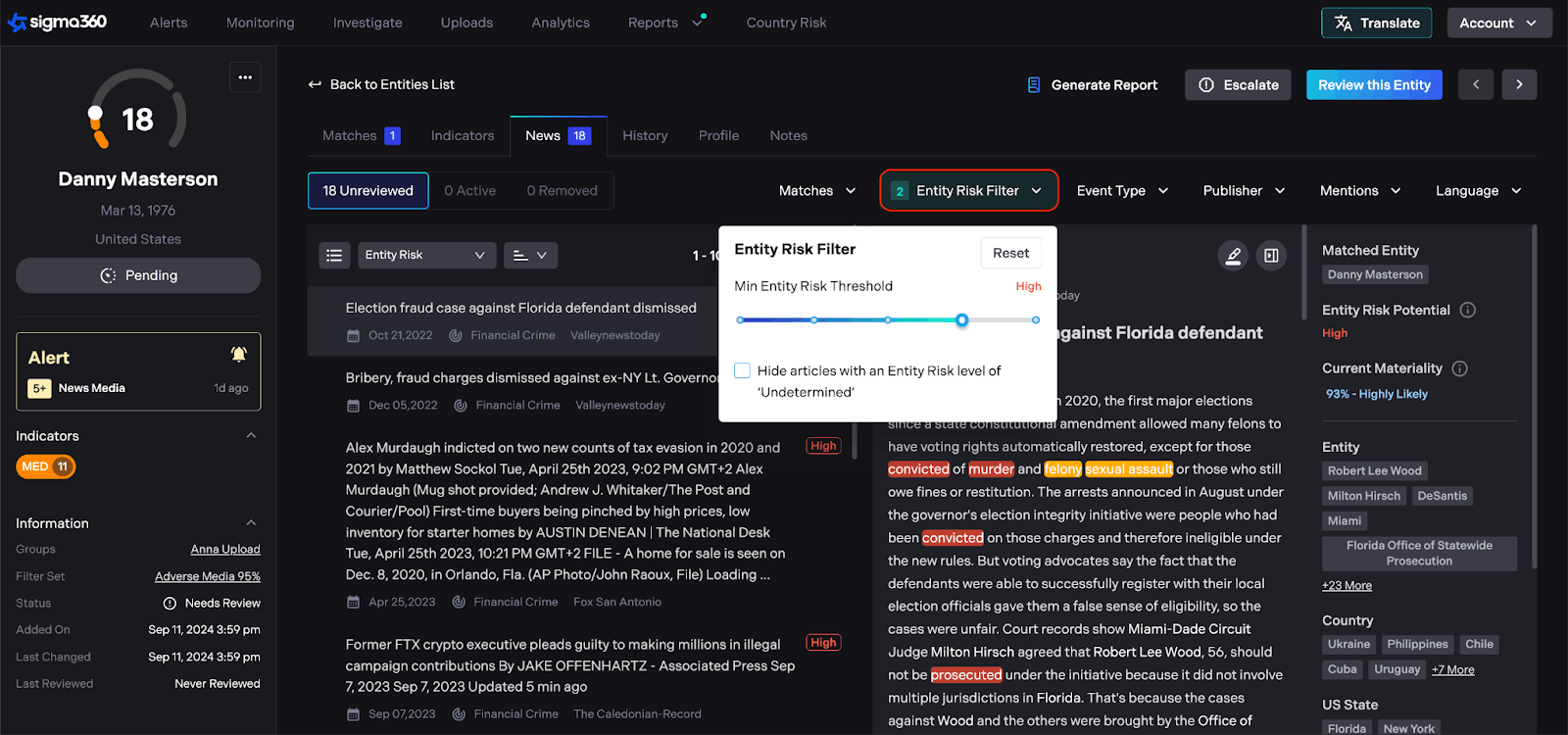Image resolution: width=1568 pixels, height=735 pixels.
Task: Click the side panel layout icon
Action: coord(1271,256)
